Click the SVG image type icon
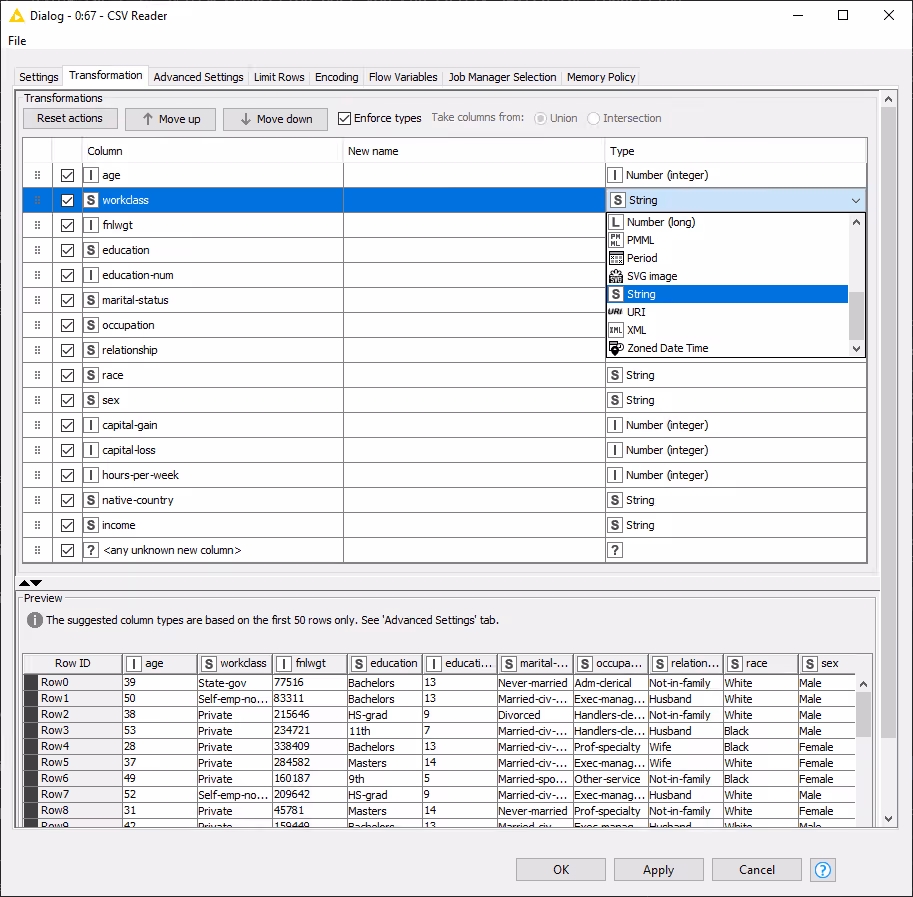Viewport: 913px width, 897px height. pyautogui.click(x=615, y=276)
